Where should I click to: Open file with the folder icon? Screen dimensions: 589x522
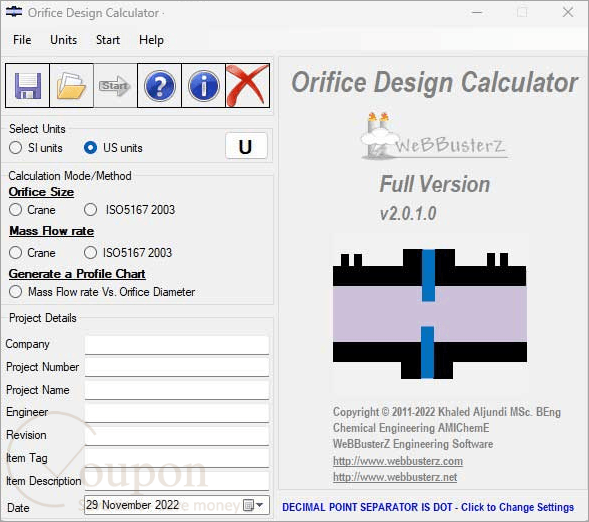[71, 86]
